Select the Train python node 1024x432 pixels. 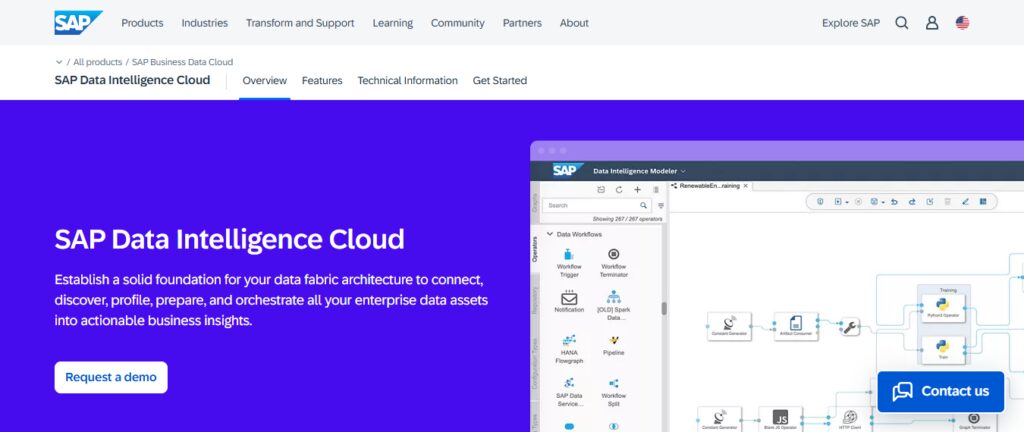pos(943,350)
